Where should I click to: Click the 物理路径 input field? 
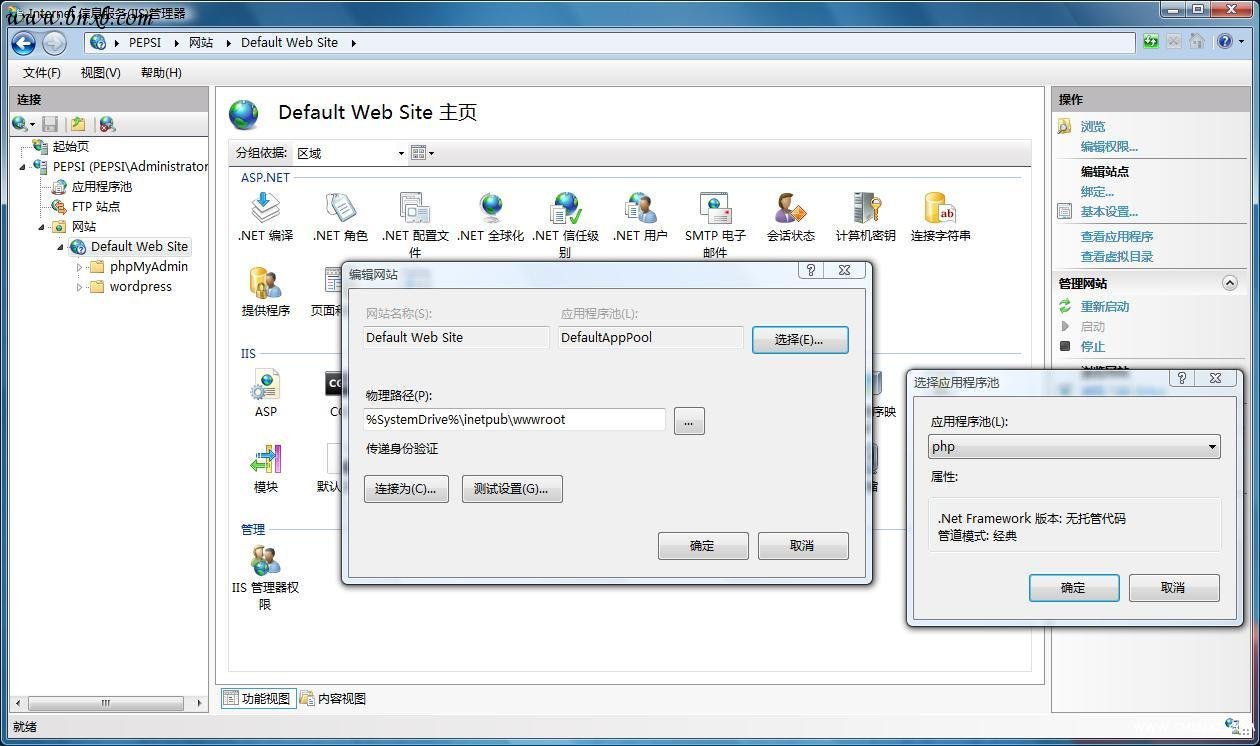[x=513, y=419]
